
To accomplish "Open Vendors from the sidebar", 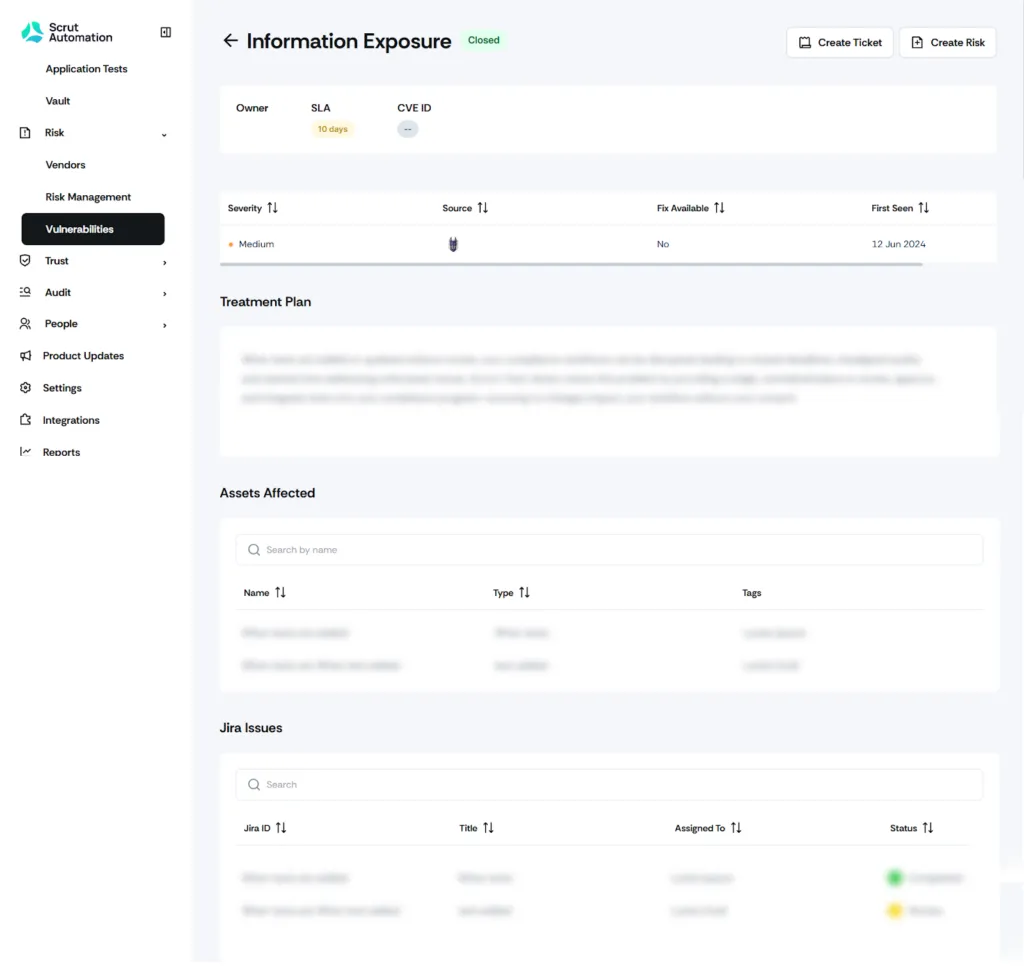I will [65, 164].
